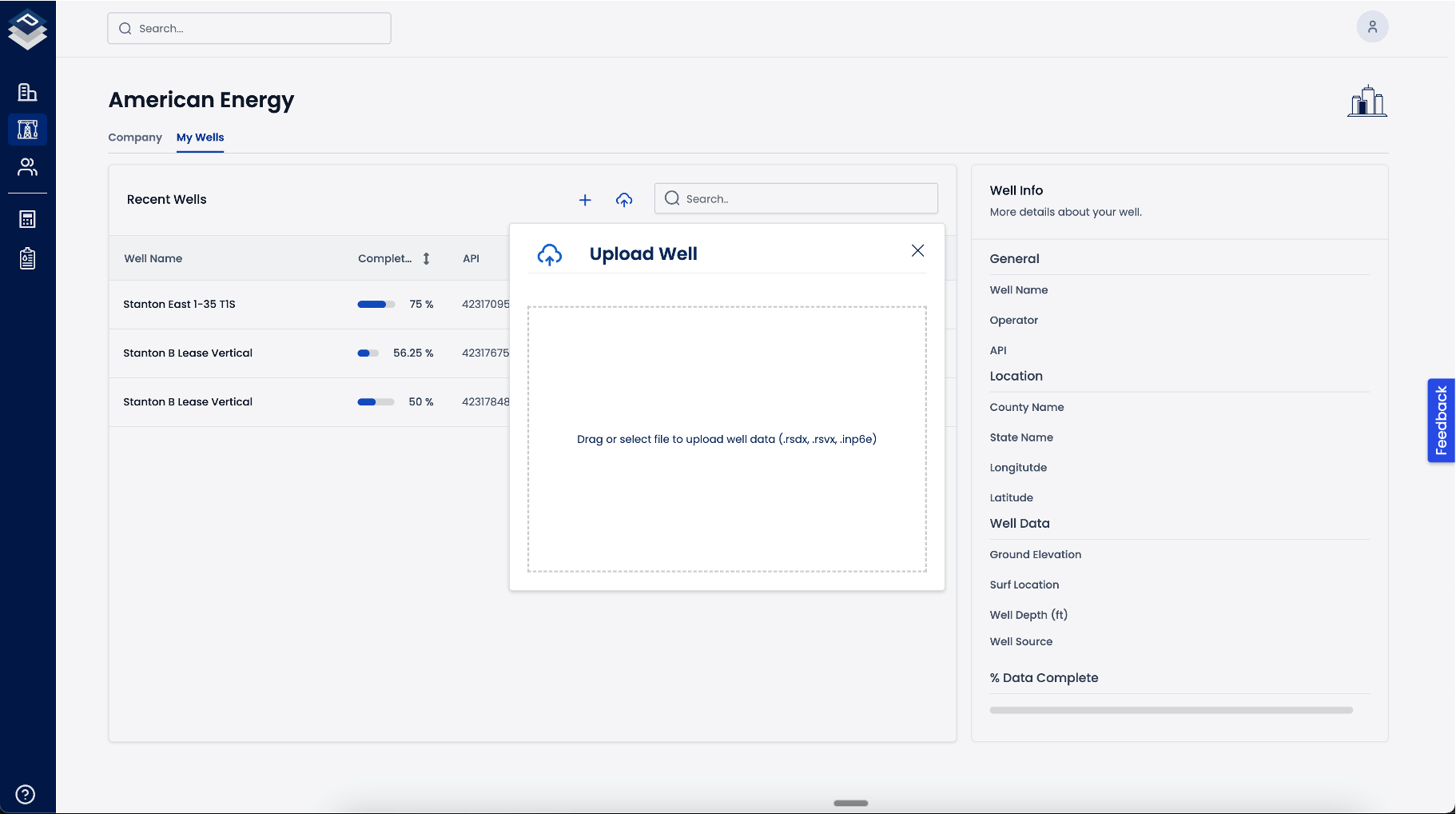1456x814 pixels.
Task: Select the oil well rig sidebar icon
Action: point(27,129)
